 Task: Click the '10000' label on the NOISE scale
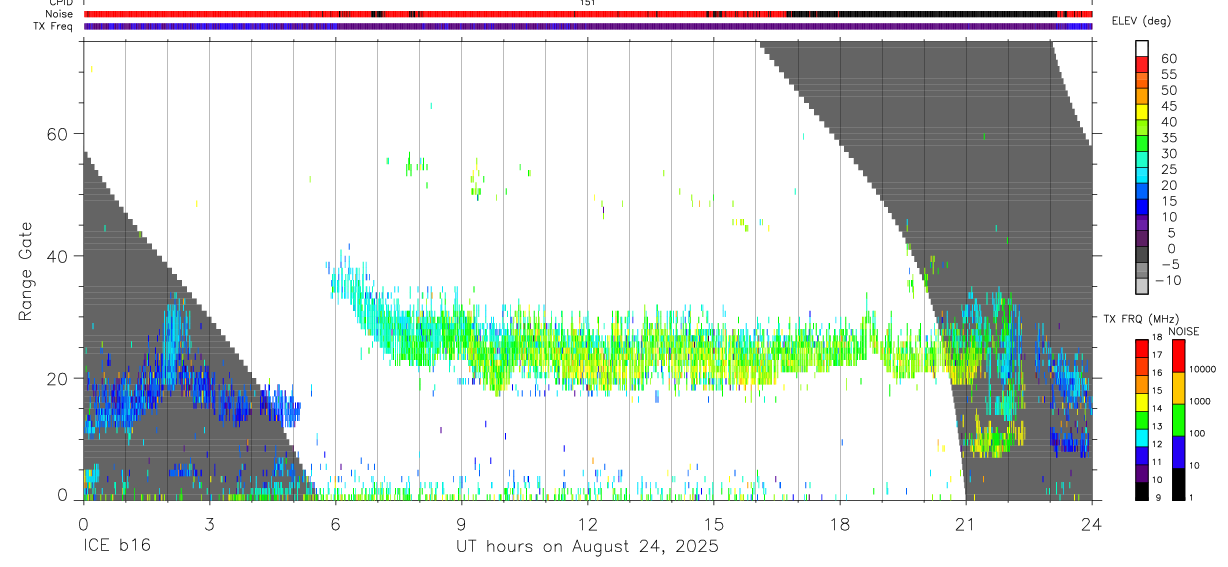pos(1204,369)
